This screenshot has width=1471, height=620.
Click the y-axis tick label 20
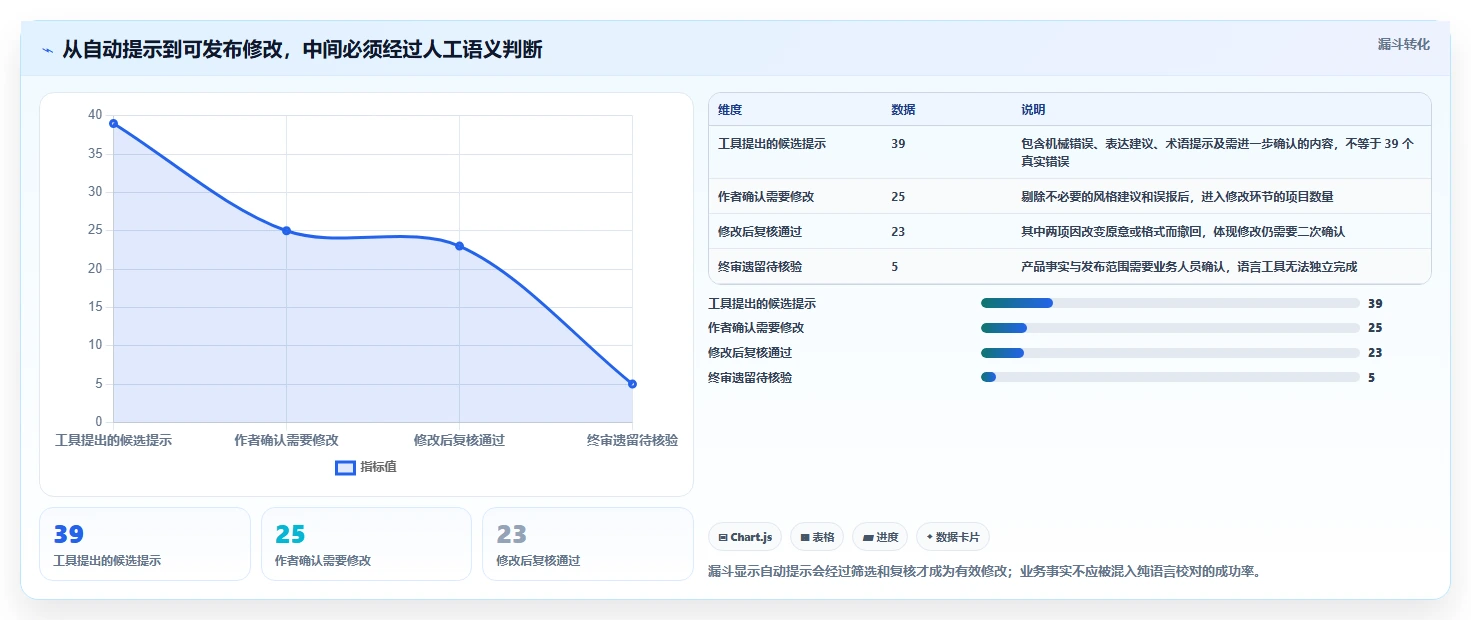(95, 269)
